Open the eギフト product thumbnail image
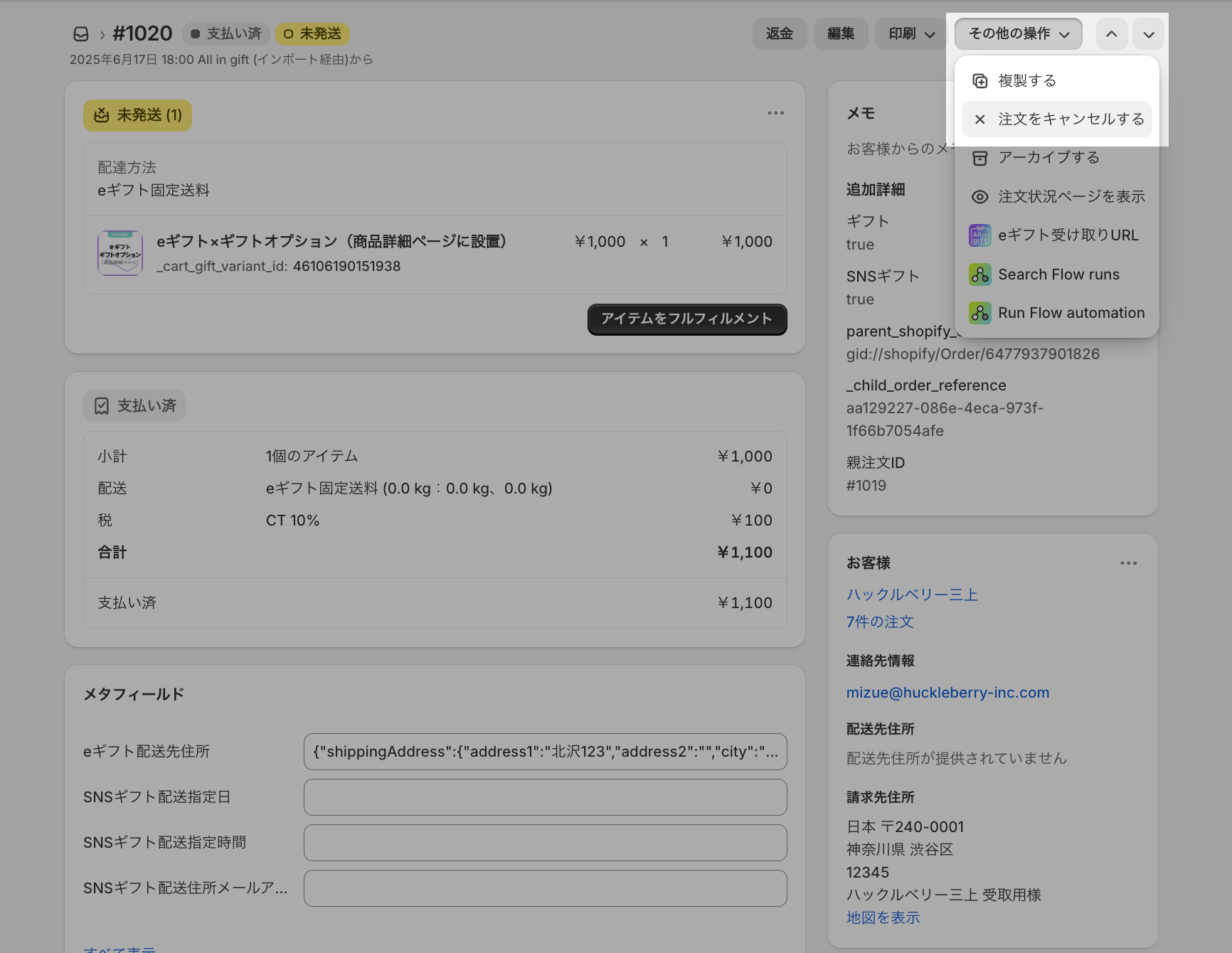Viewport: 1232px width, 953px height. tap(120, 253)
